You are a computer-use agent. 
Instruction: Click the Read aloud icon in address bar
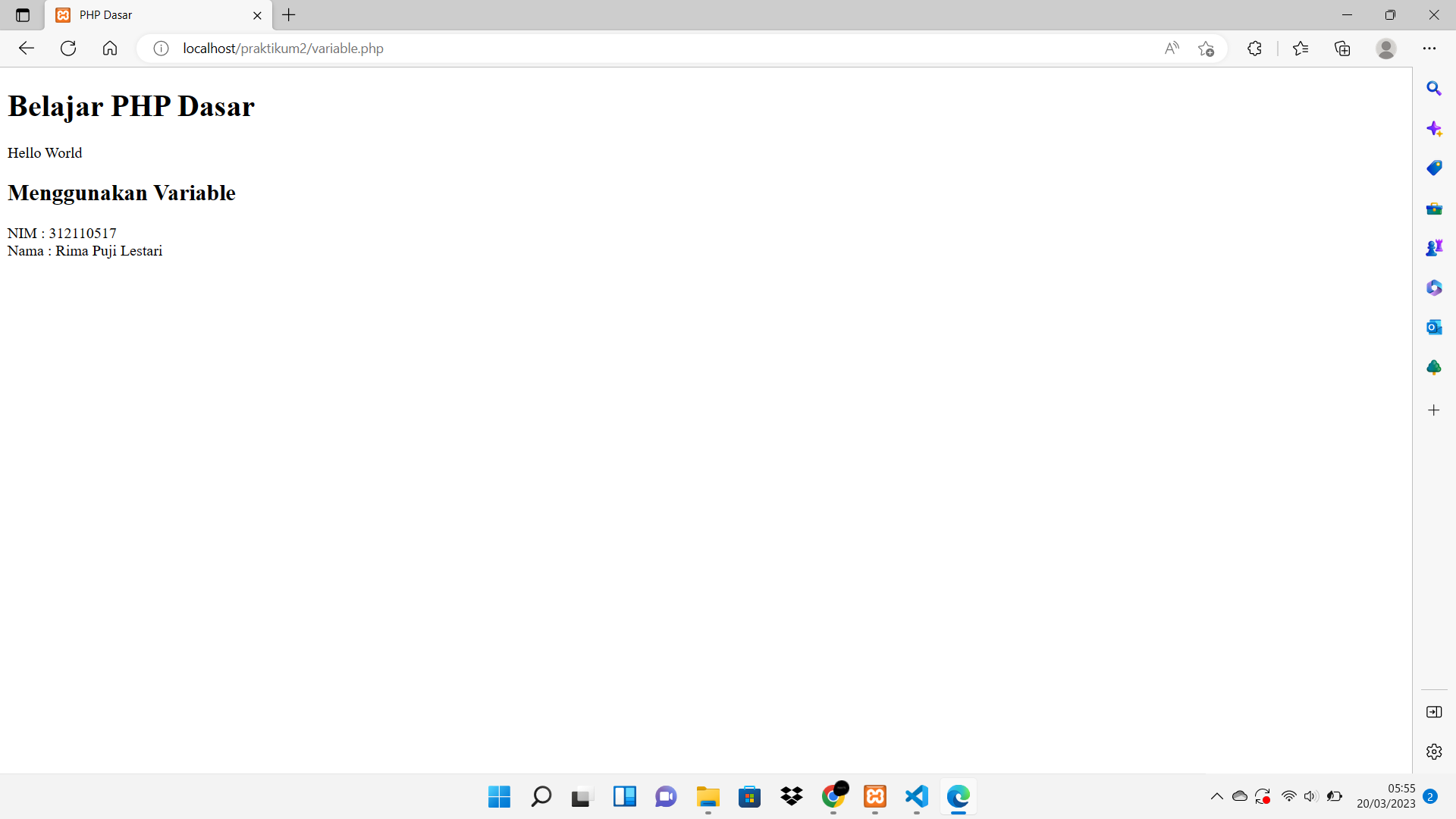(1172, 49)
